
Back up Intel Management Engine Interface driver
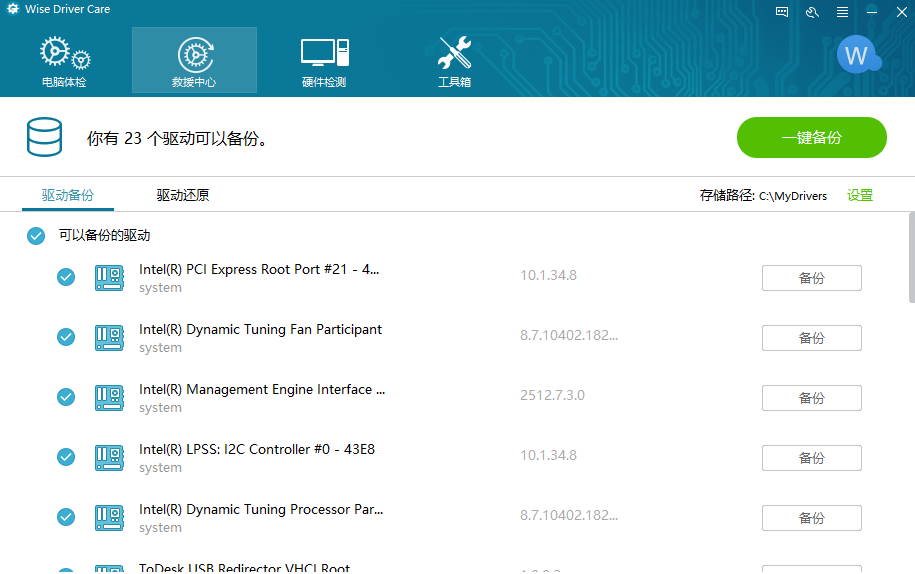click(811, 398)
